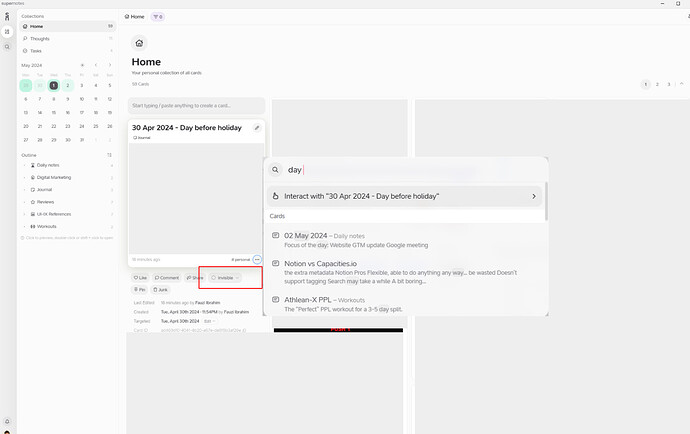Go to page 2 of the cards
The image size is (690, 434).
click(x=658, y=85)
